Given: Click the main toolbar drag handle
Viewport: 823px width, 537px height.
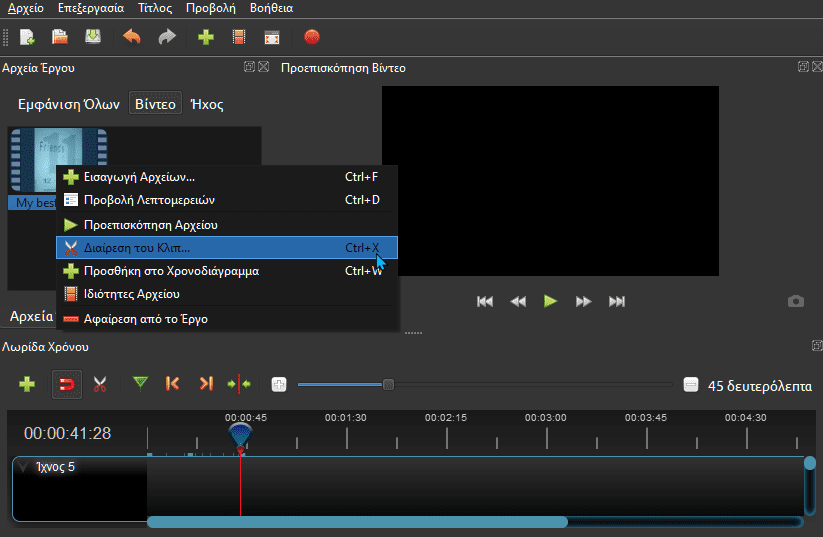Looking at the screenshot, I should point(6,37).
